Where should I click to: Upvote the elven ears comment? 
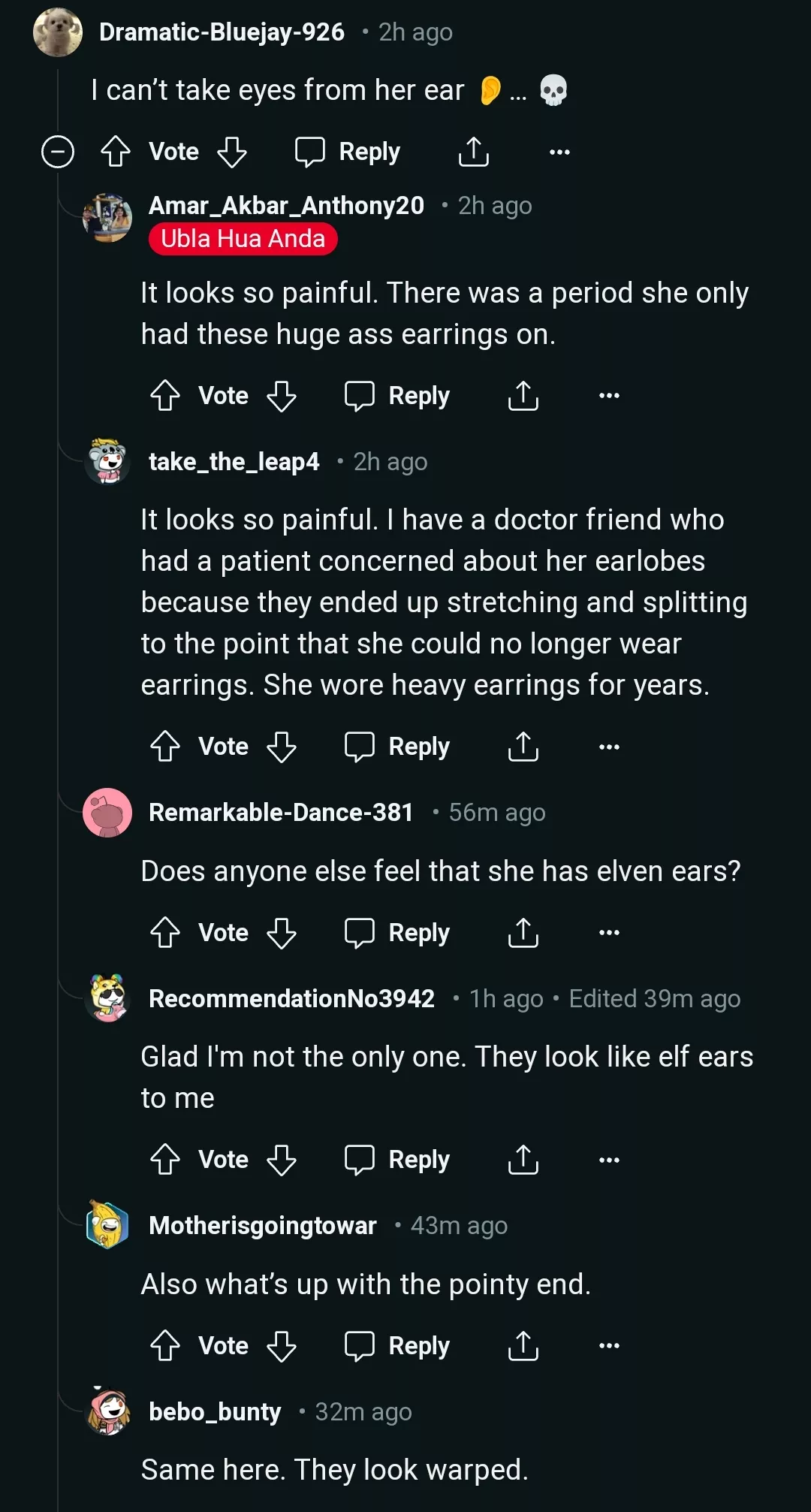pos(165,933)
